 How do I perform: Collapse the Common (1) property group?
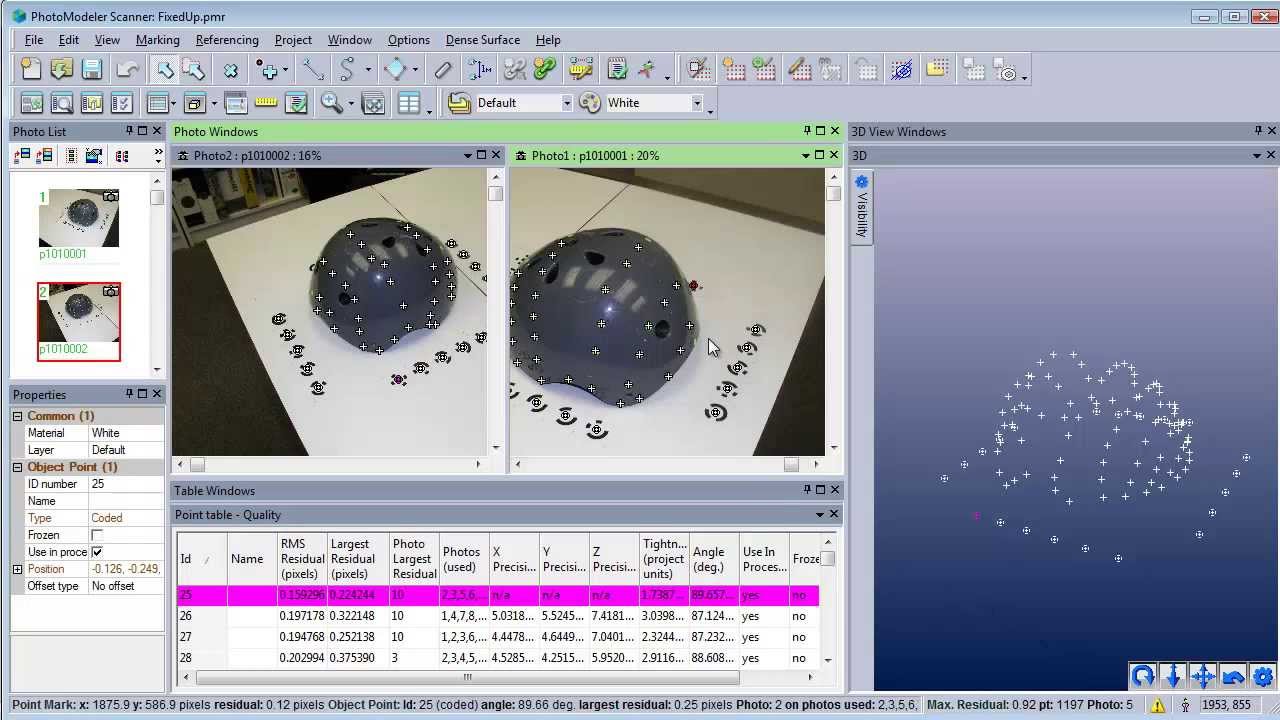click(17, 416)
